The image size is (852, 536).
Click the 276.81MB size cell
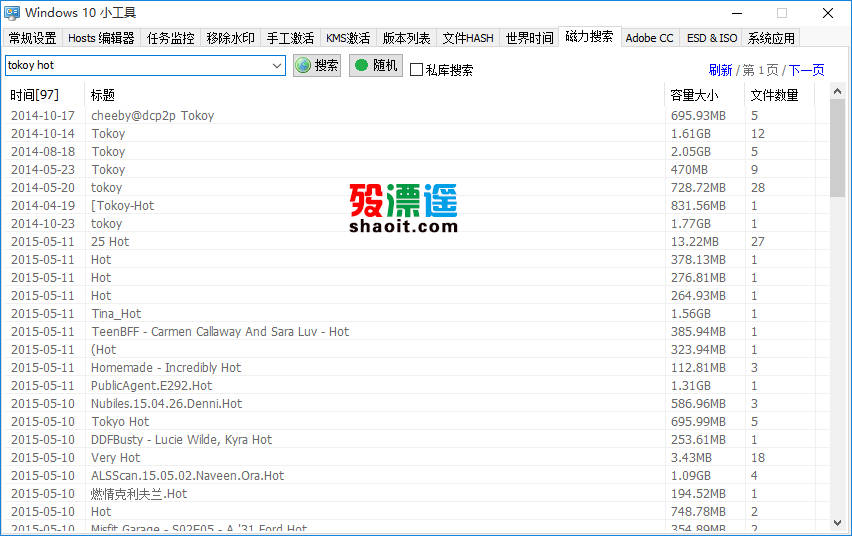coord(698,277)
